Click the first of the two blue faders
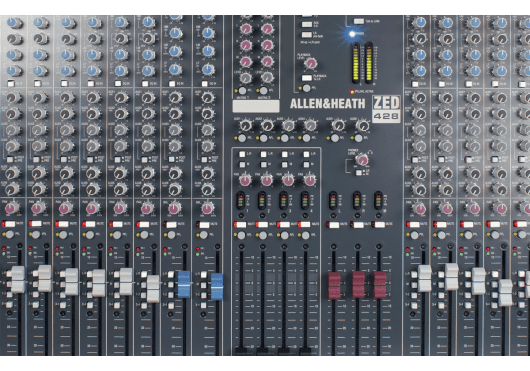 [x=184, y=284]
